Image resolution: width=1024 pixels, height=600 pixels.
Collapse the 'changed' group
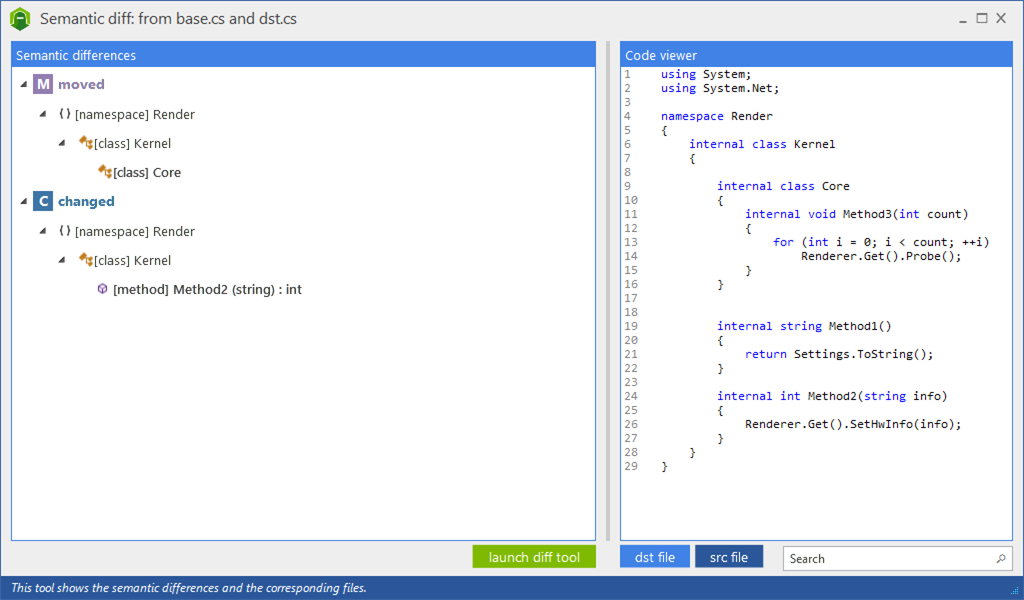coord(23,202)
